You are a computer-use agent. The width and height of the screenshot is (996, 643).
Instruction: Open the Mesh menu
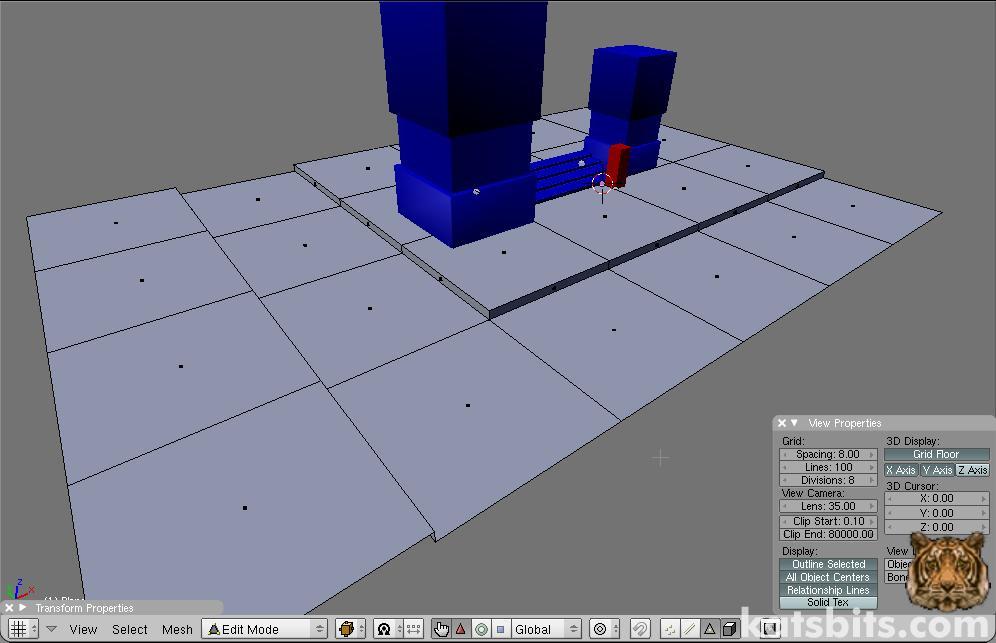click(177, 629)
